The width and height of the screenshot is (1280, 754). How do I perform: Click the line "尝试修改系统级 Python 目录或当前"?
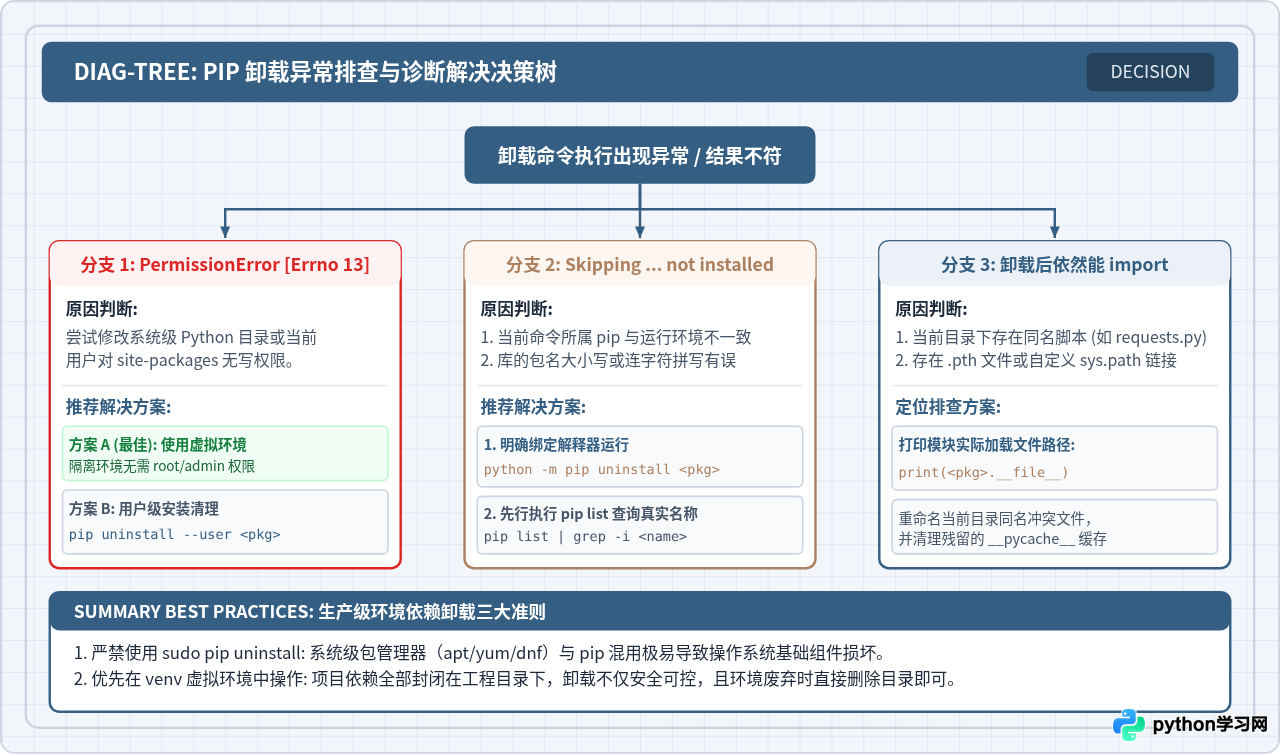click(x=192, y=337)
